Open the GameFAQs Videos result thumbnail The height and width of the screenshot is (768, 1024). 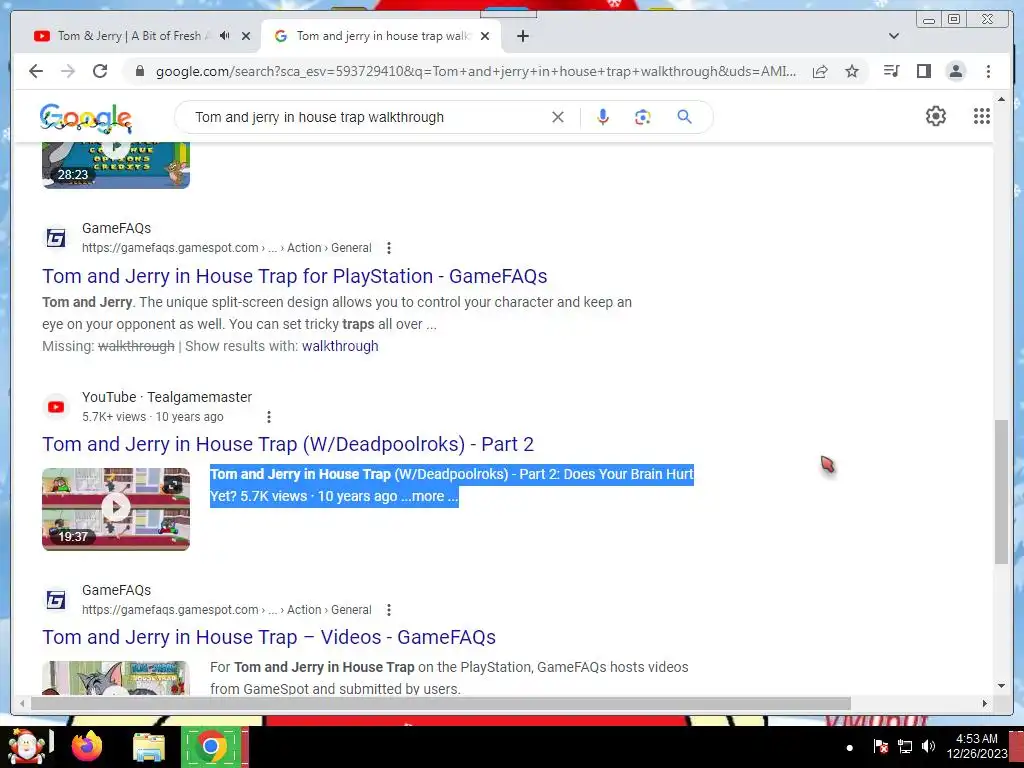click(x=116, y=678)
